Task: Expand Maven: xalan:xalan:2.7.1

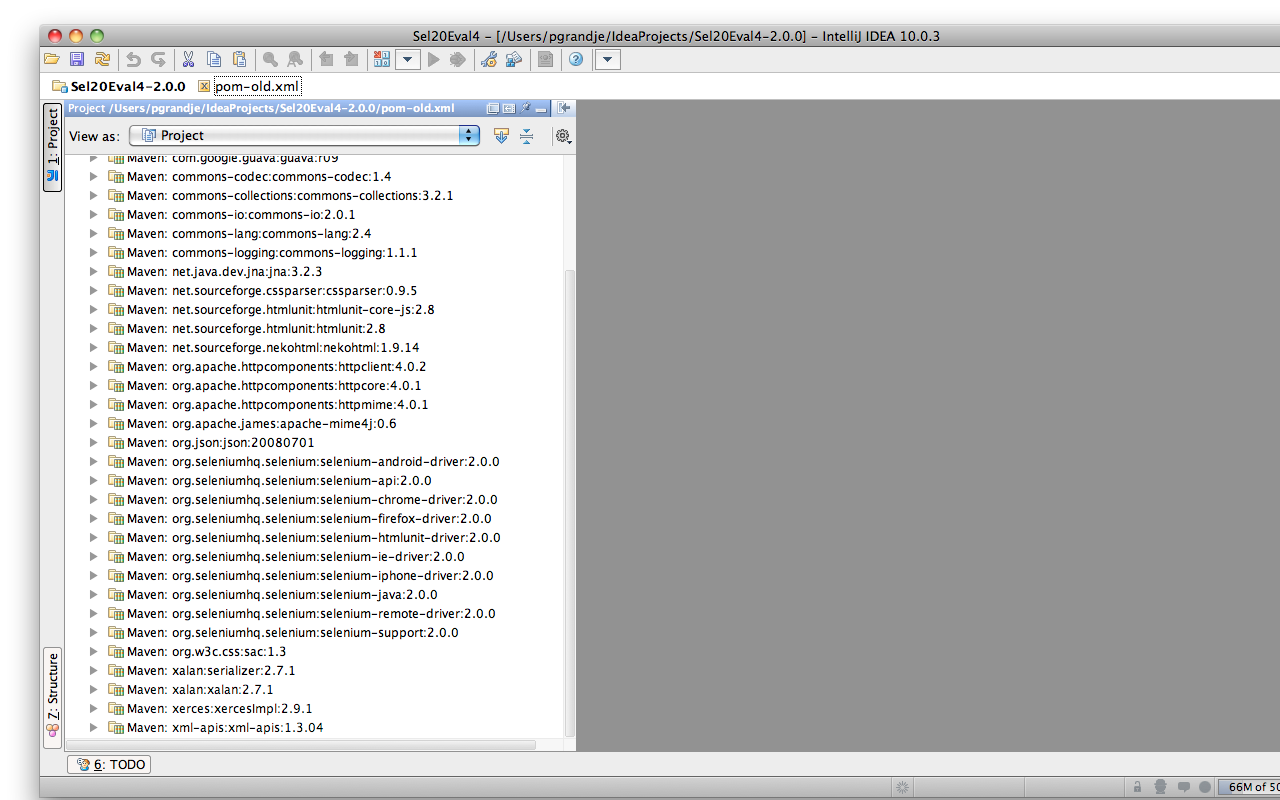Action: 94,689
